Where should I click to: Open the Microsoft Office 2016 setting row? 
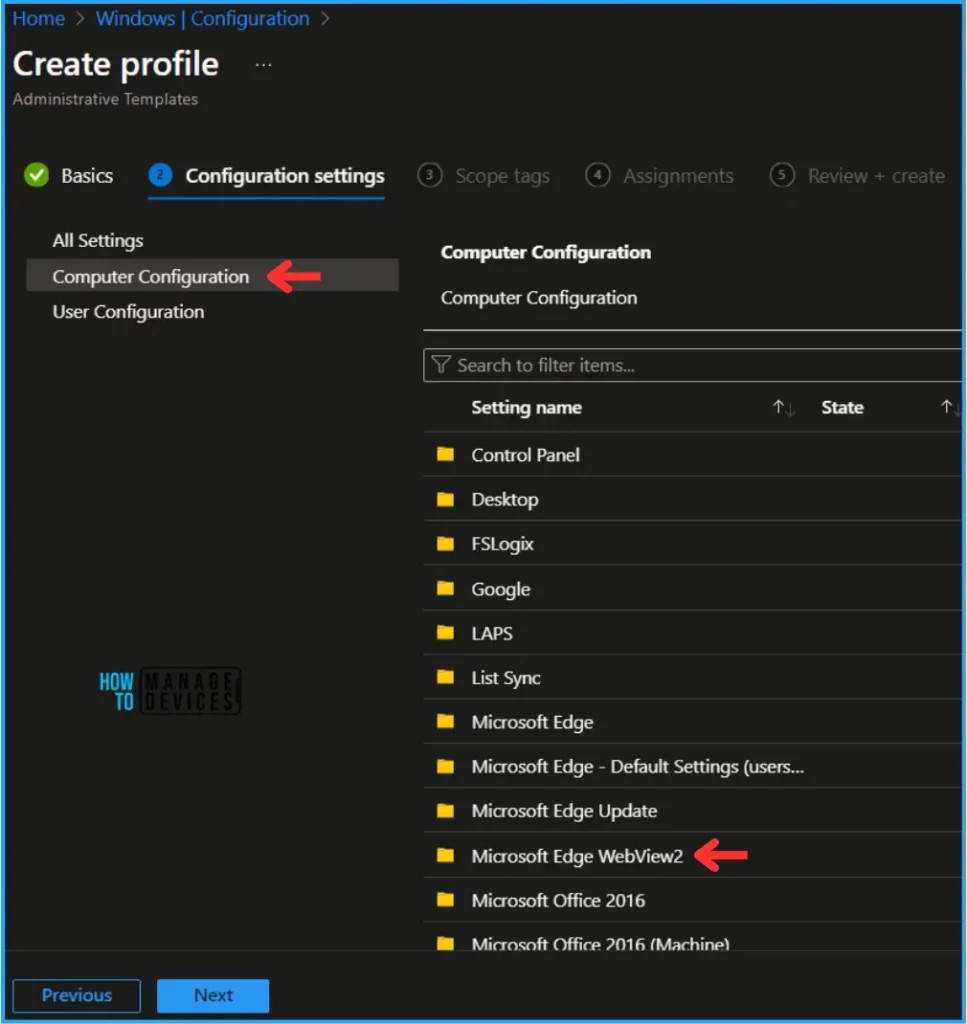click(x=692, y=900)
